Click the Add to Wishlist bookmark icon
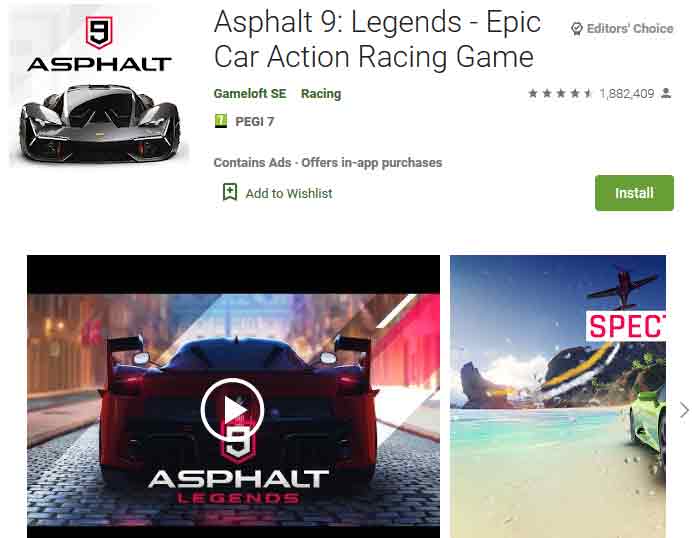This screenshot has width=692, height=538. pos(230,192)
